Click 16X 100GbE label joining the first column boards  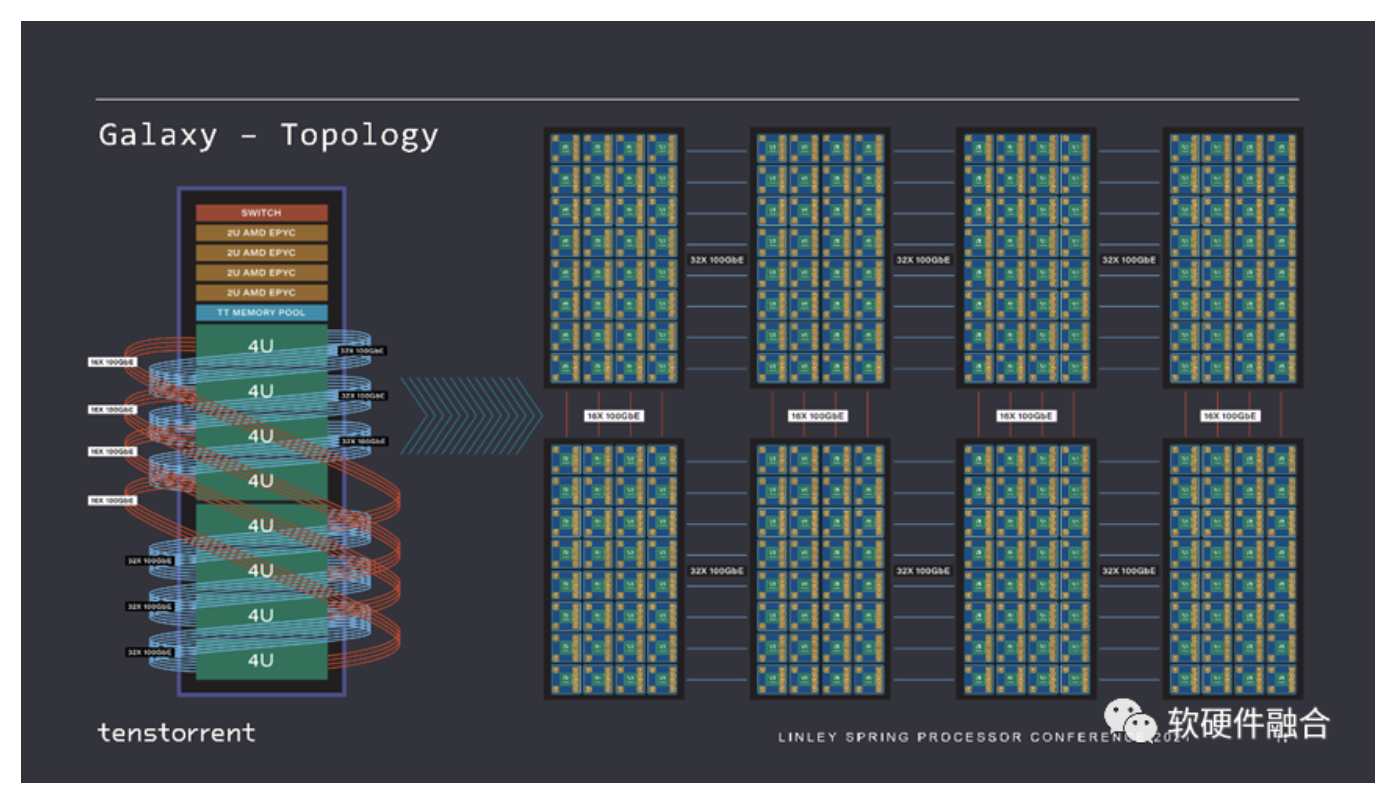click(x=613, y=415)
